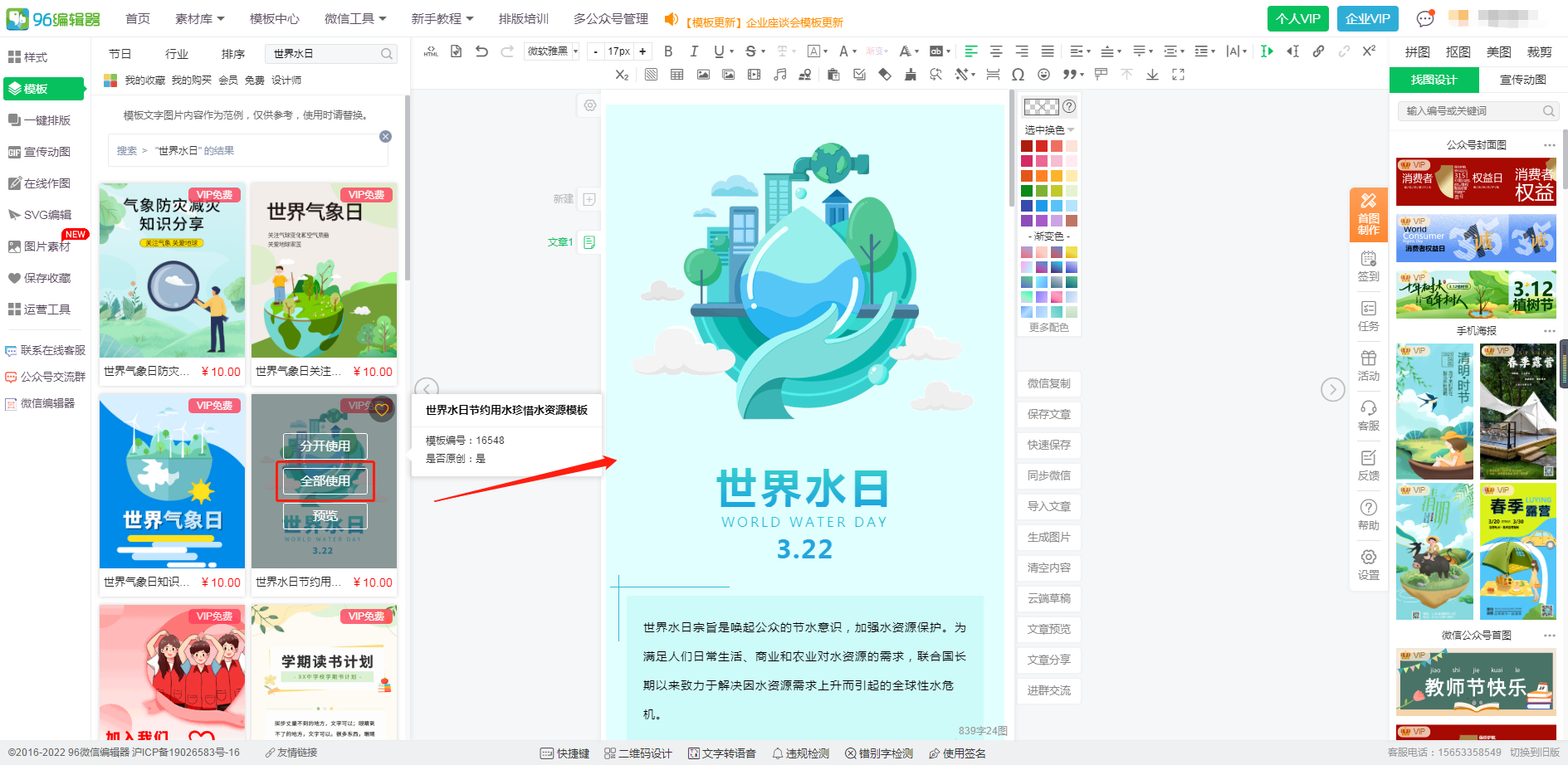Click the paste clipboard icon
The image size is (1568, 765).
click(x=833, y=75)
